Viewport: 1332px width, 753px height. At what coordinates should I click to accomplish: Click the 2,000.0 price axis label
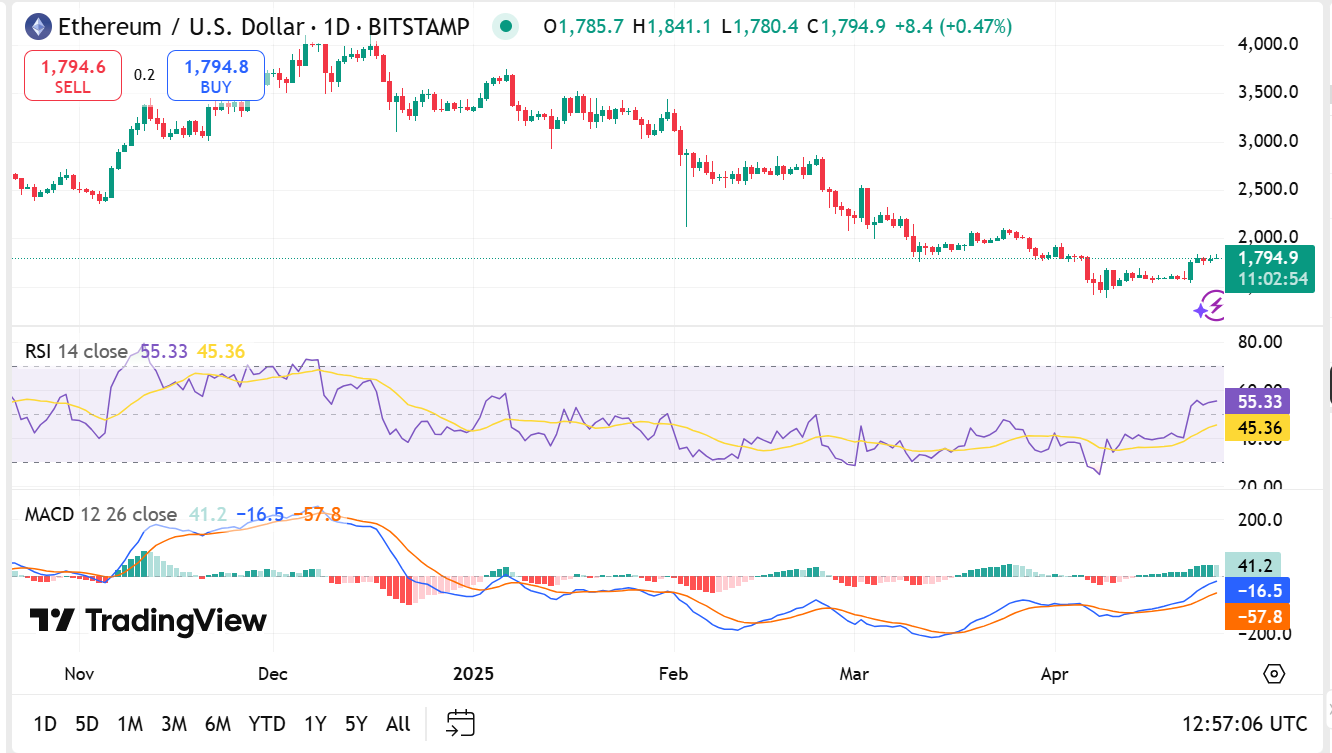(1266, 237)
